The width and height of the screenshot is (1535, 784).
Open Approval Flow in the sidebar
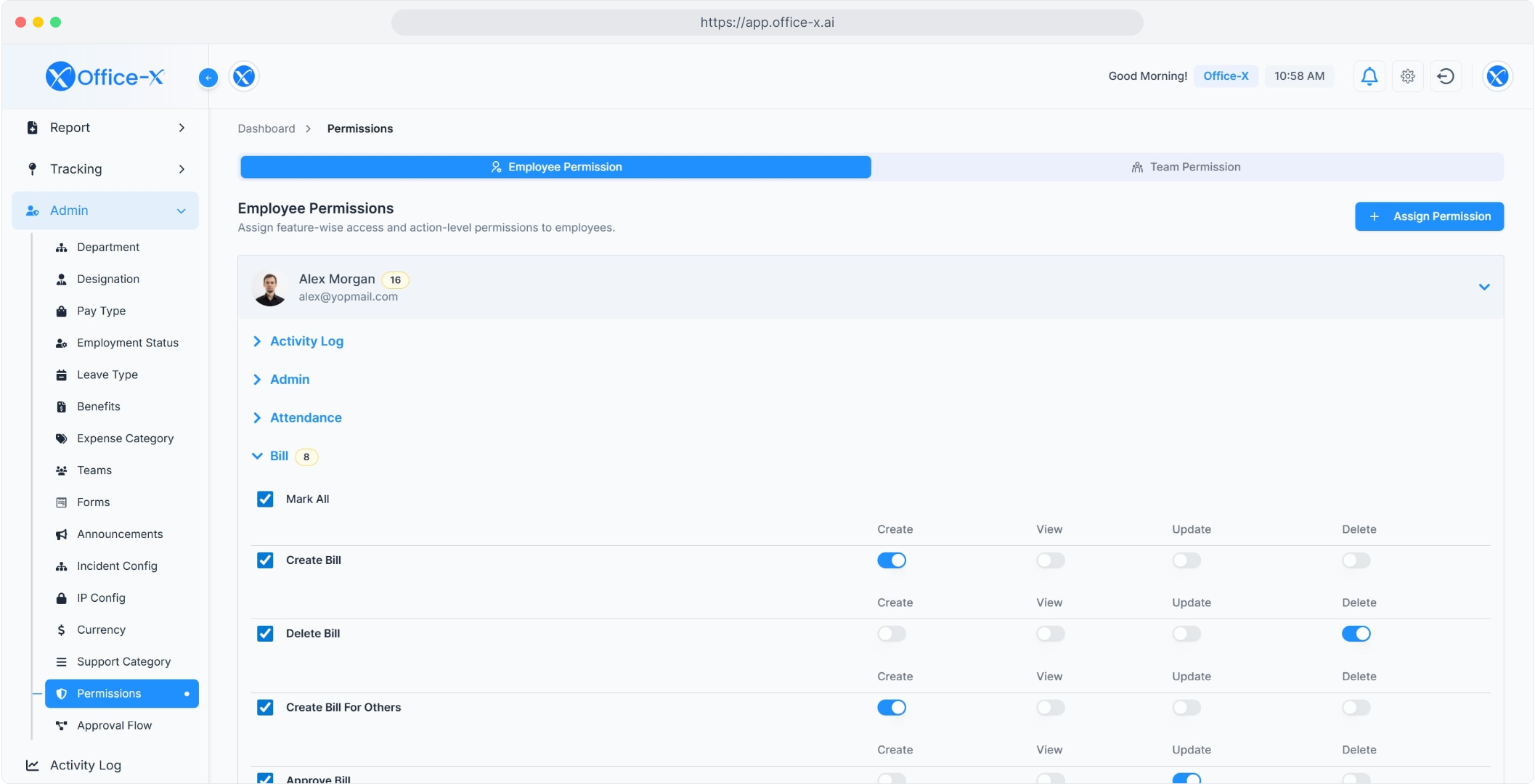(x=114, y=726)
